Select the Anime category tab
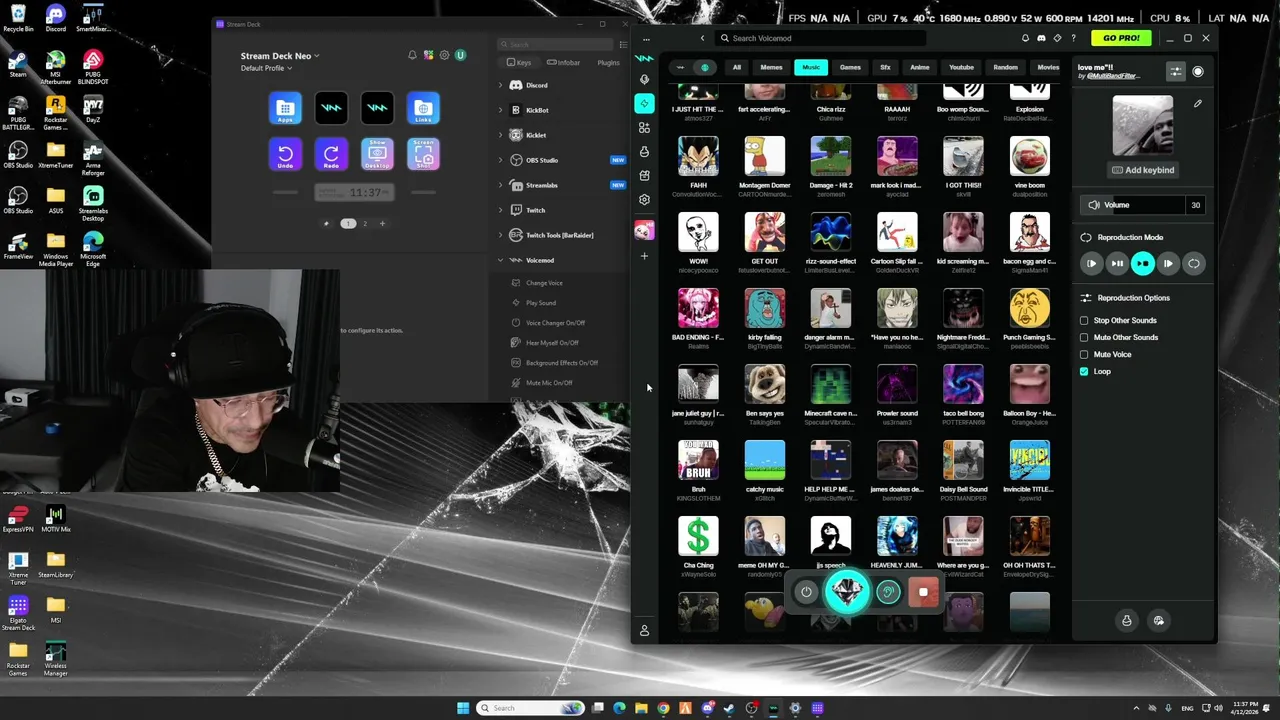 click(x=919, y=67)
